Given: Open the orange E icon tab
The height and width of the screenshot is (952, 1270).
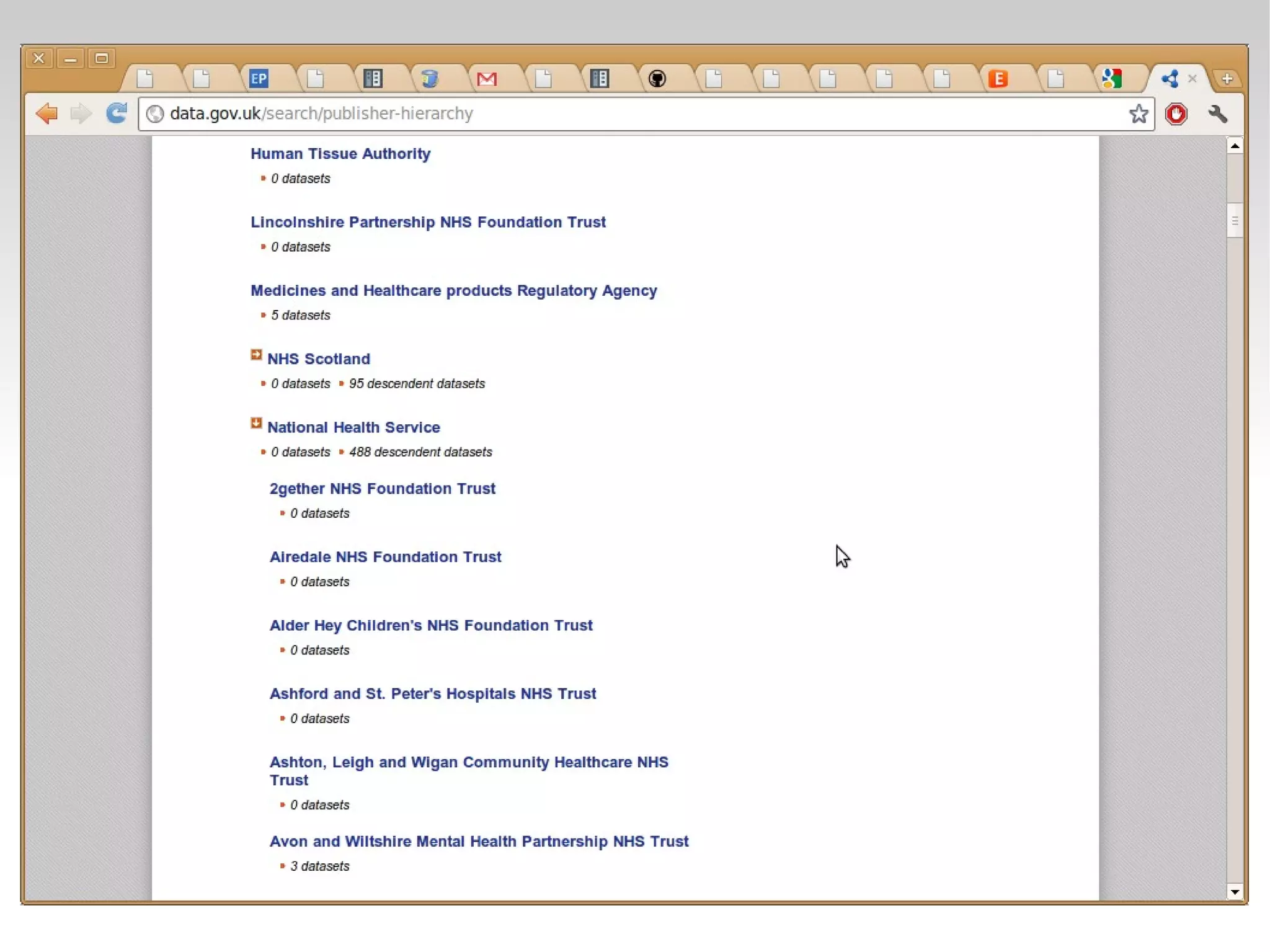Looking at the screenshot, I should tap(998, 79).
